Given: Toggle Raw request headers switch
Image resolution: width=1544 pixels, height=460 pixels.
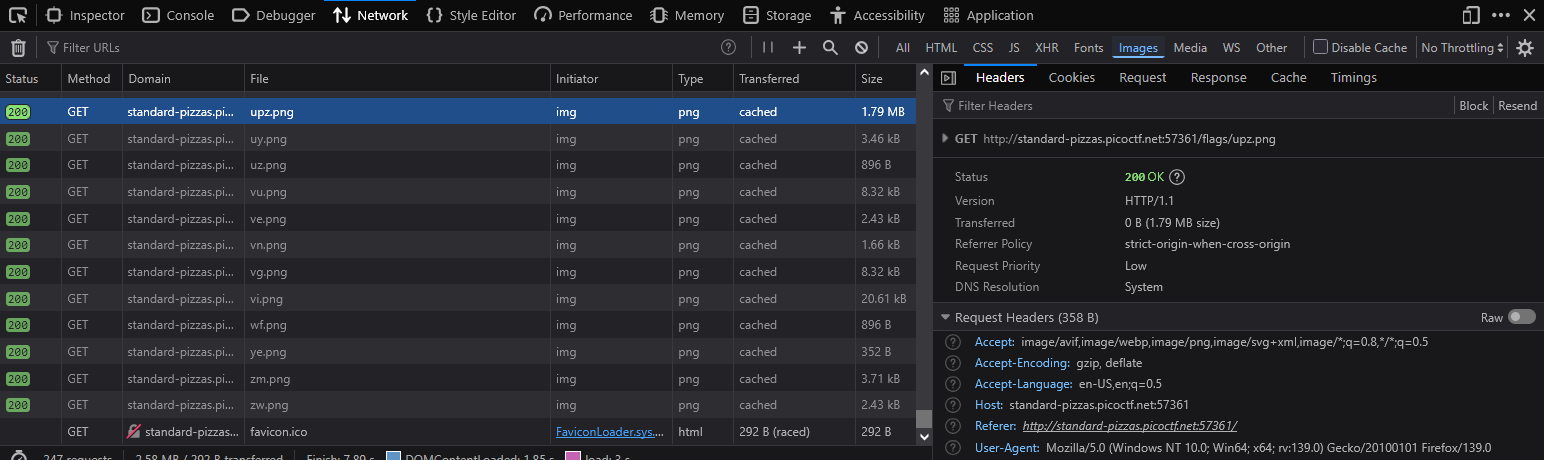Looking at the screenshot, I should pos(1522,317).
